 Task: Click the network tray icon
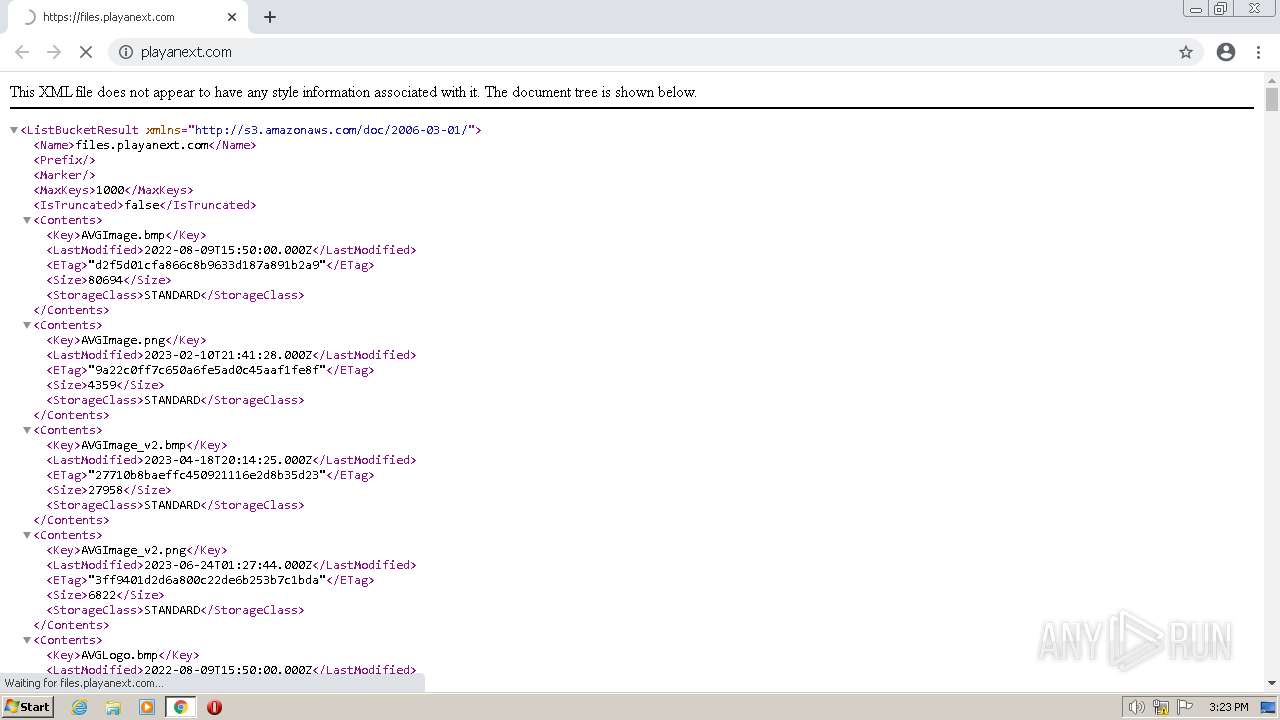click(x=1161, y=707)
